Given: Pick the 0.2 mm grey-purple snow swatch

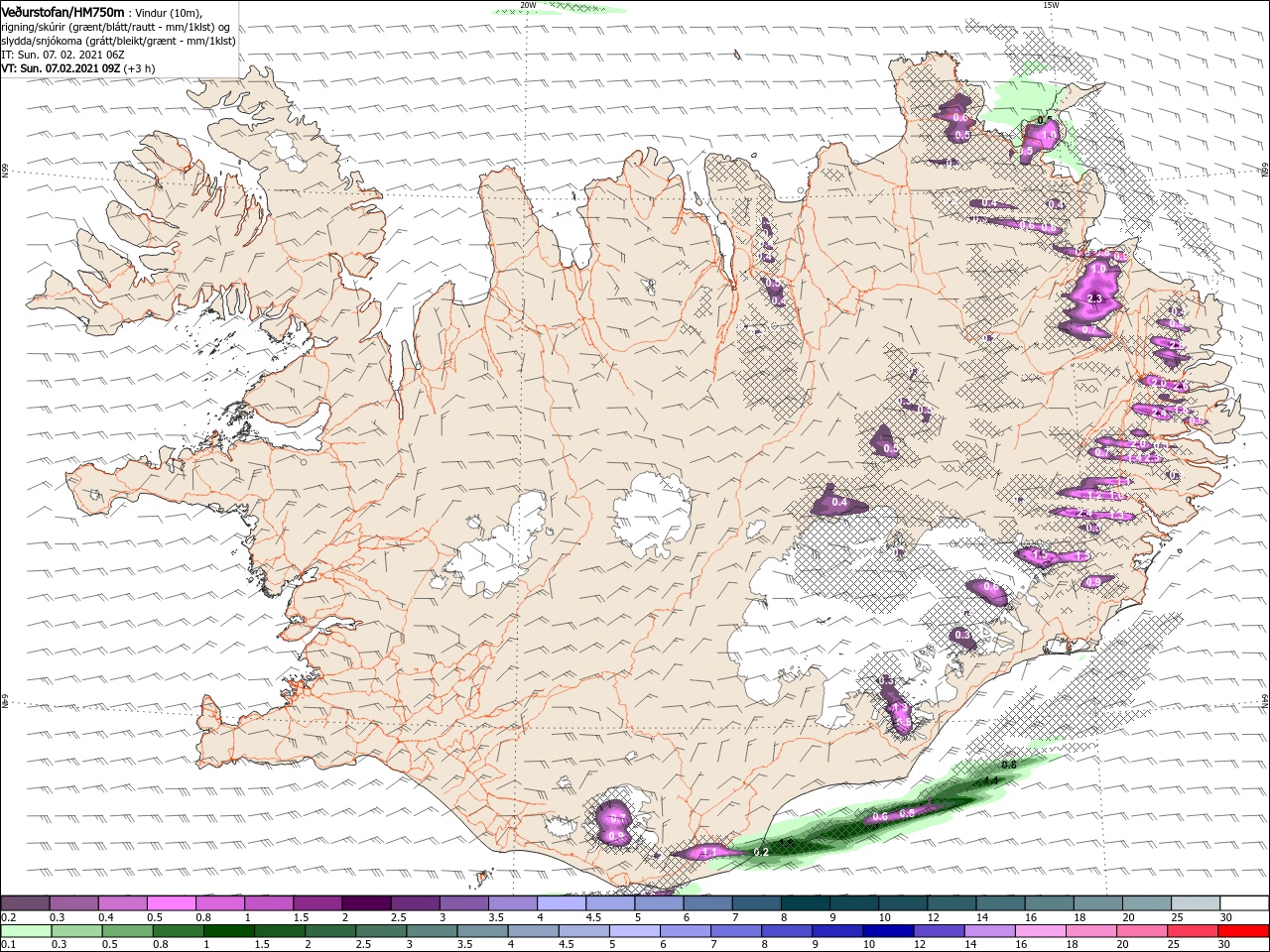Looking at the screenshot, I should point(25,903).
